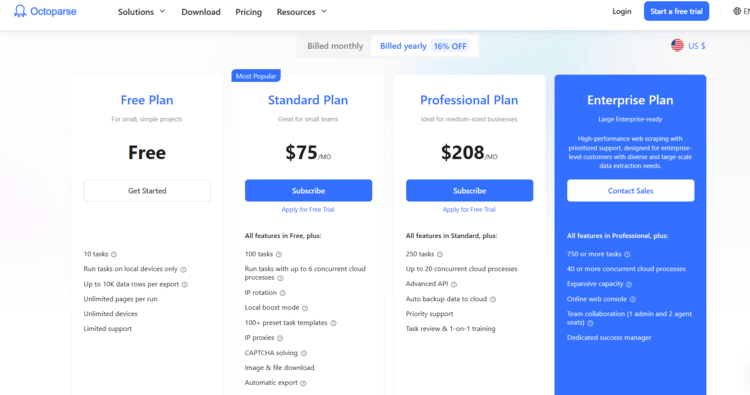The image size is (750, 395).
Task: Open info icon for 10K data rows
Action: click(185, 285)
